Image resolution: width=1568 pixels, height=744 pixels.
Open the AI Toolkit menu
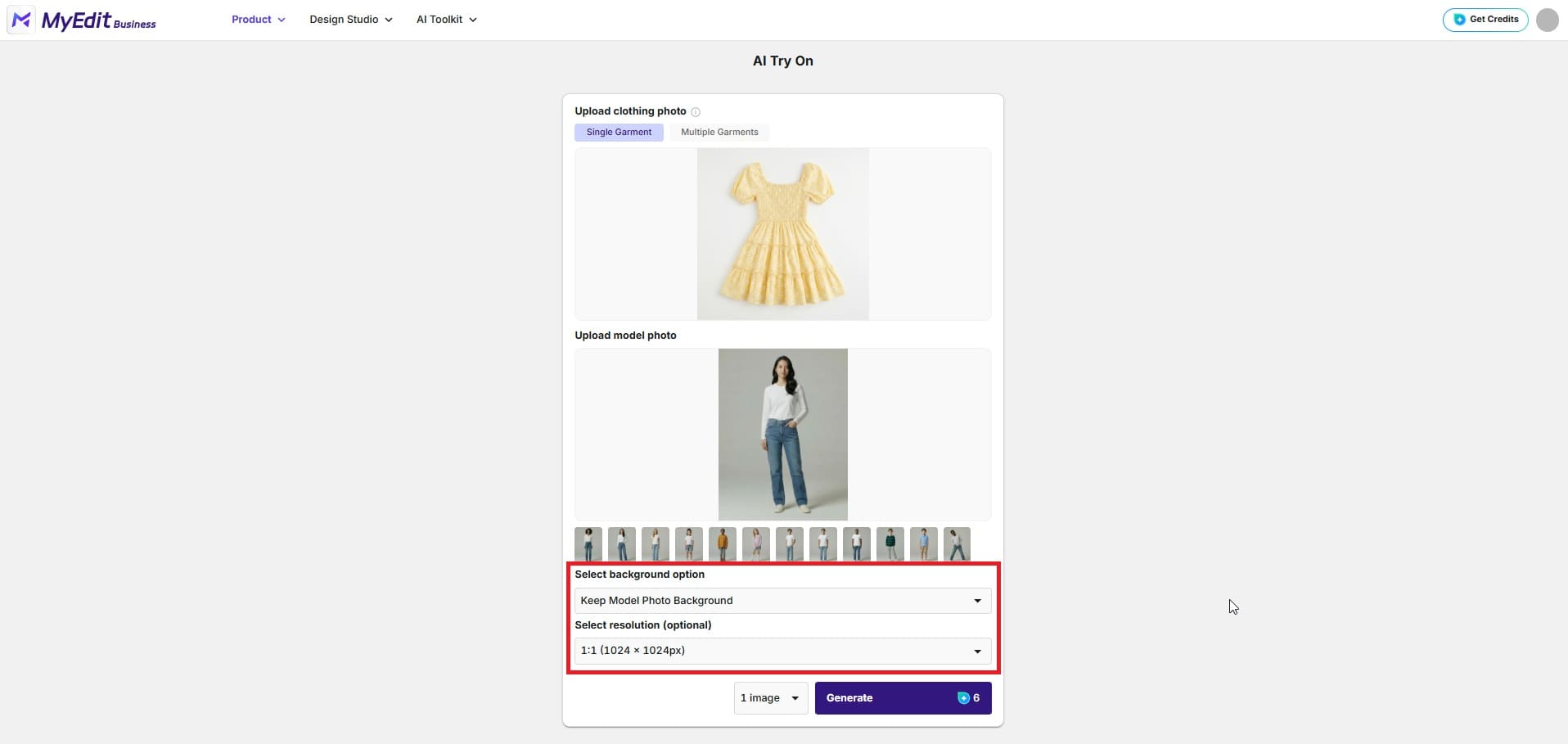point(445,19)
